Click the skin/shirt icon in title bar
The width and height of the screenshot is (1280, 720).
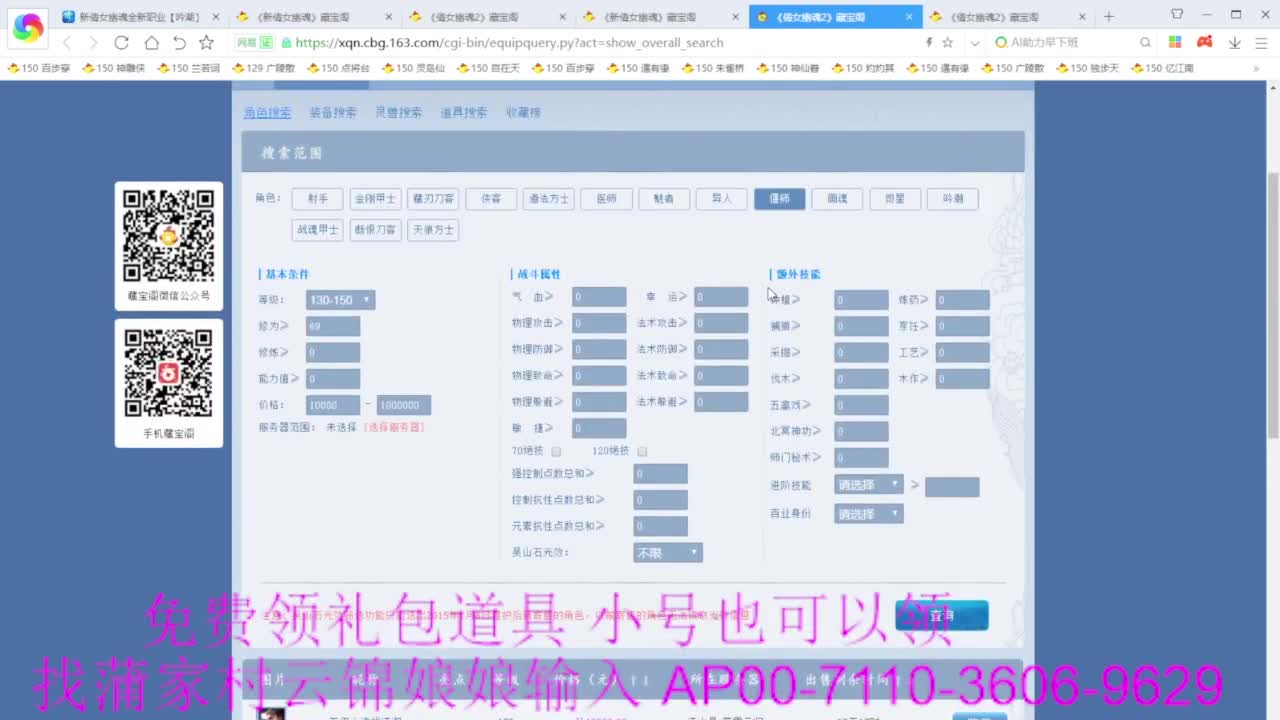[1177, 15]
